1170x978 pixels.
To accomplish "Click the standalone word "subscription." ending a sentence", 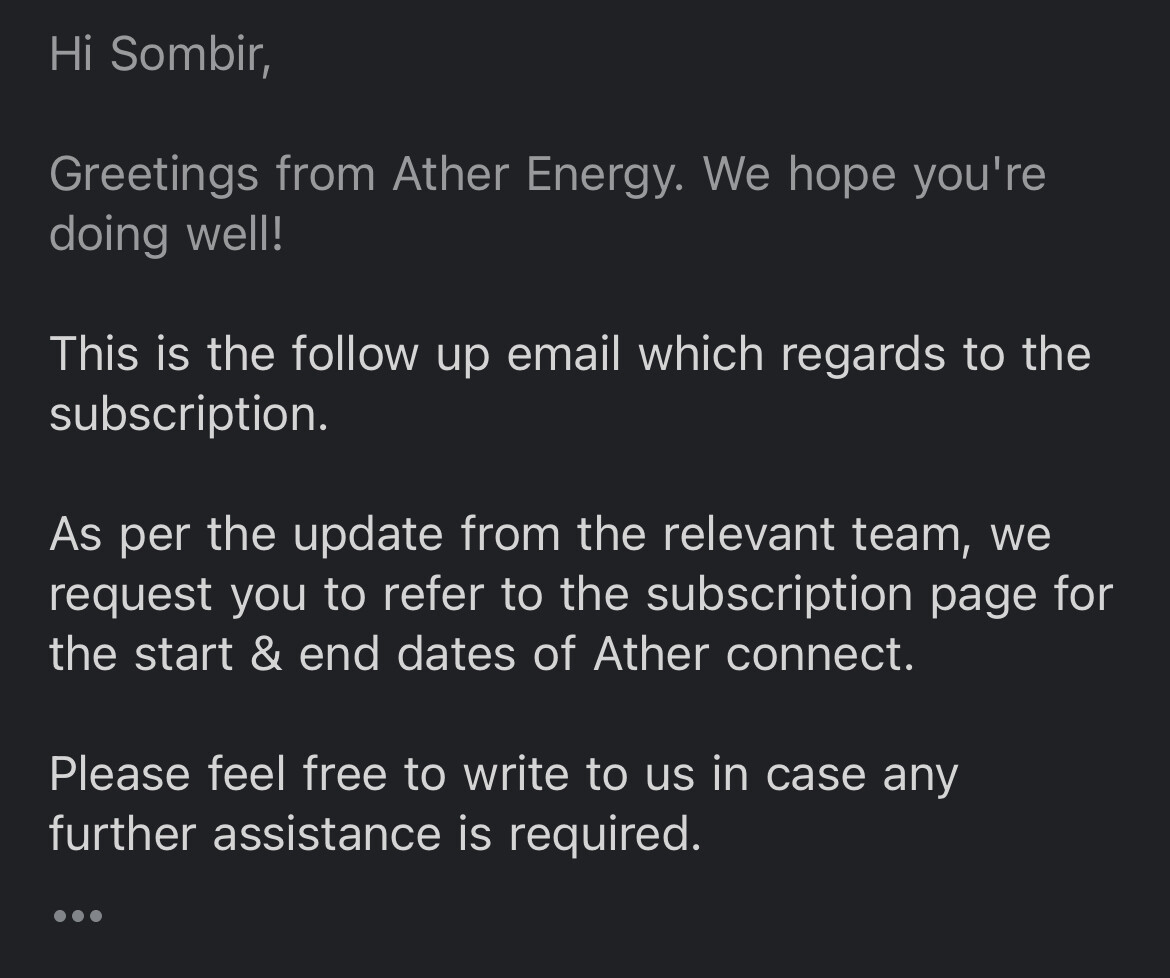I will point(189,416).
